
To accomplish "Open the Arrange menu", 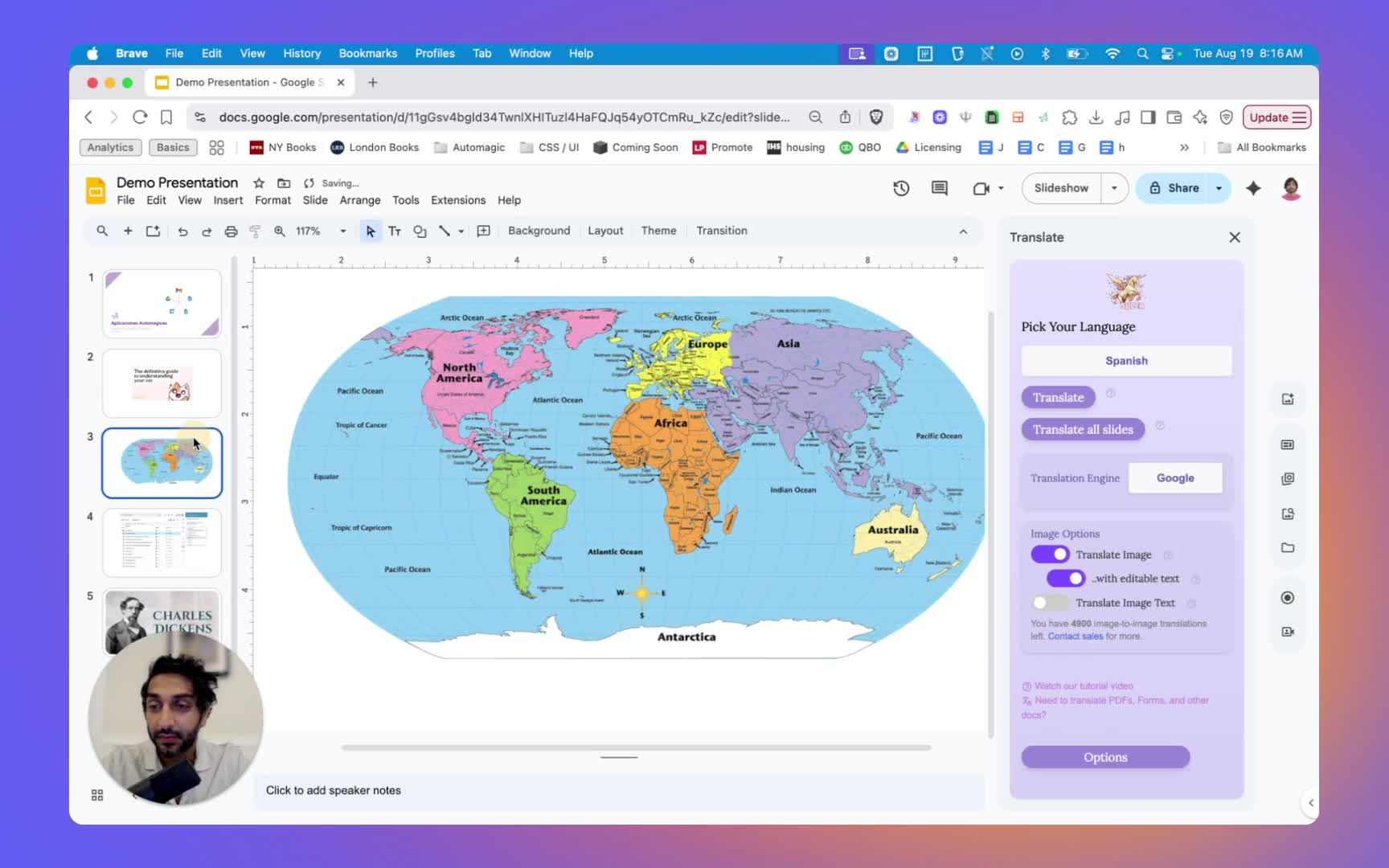I will (x=359, y=200).
